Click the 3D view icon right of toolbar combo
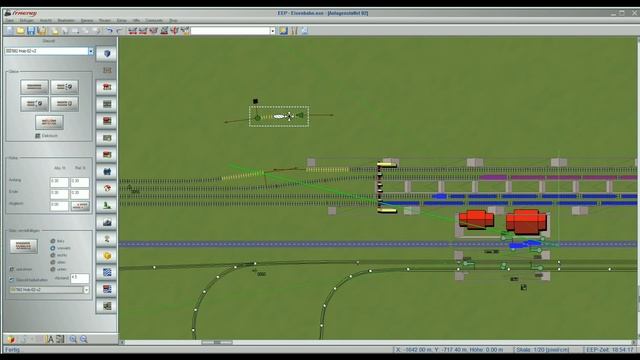Viewport: 640px width, 360px height. tap(283, 31)
